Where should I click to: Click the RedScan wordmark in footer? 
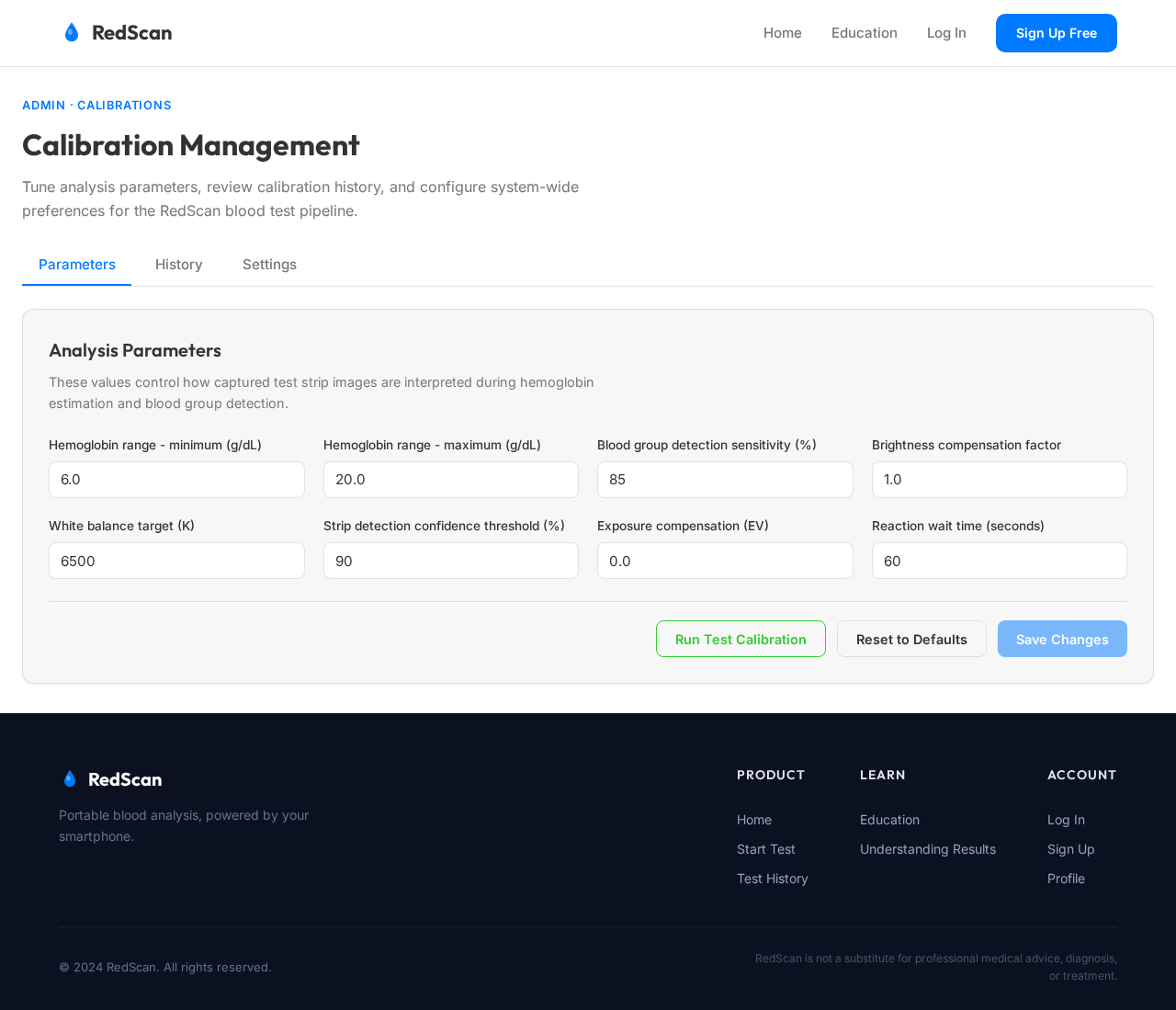(125, 779)
